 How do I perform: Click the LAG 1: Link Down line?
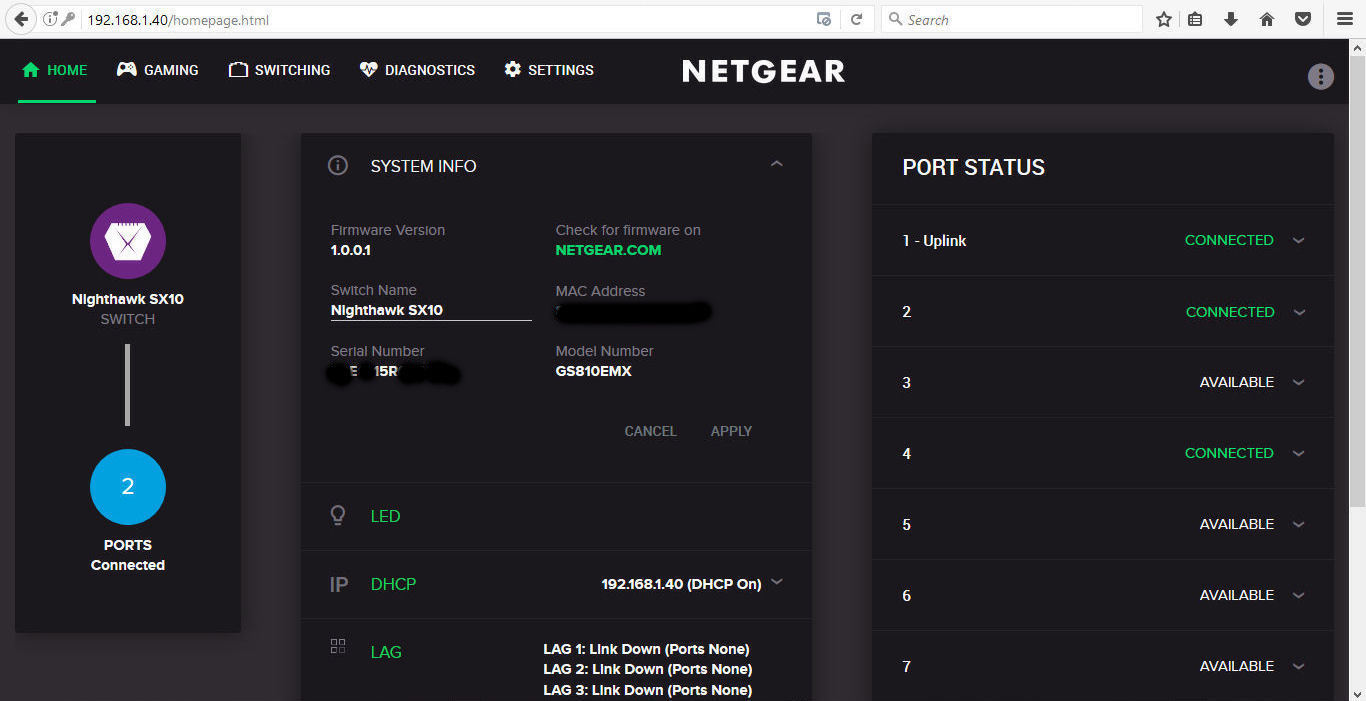[x=646, y=649]
